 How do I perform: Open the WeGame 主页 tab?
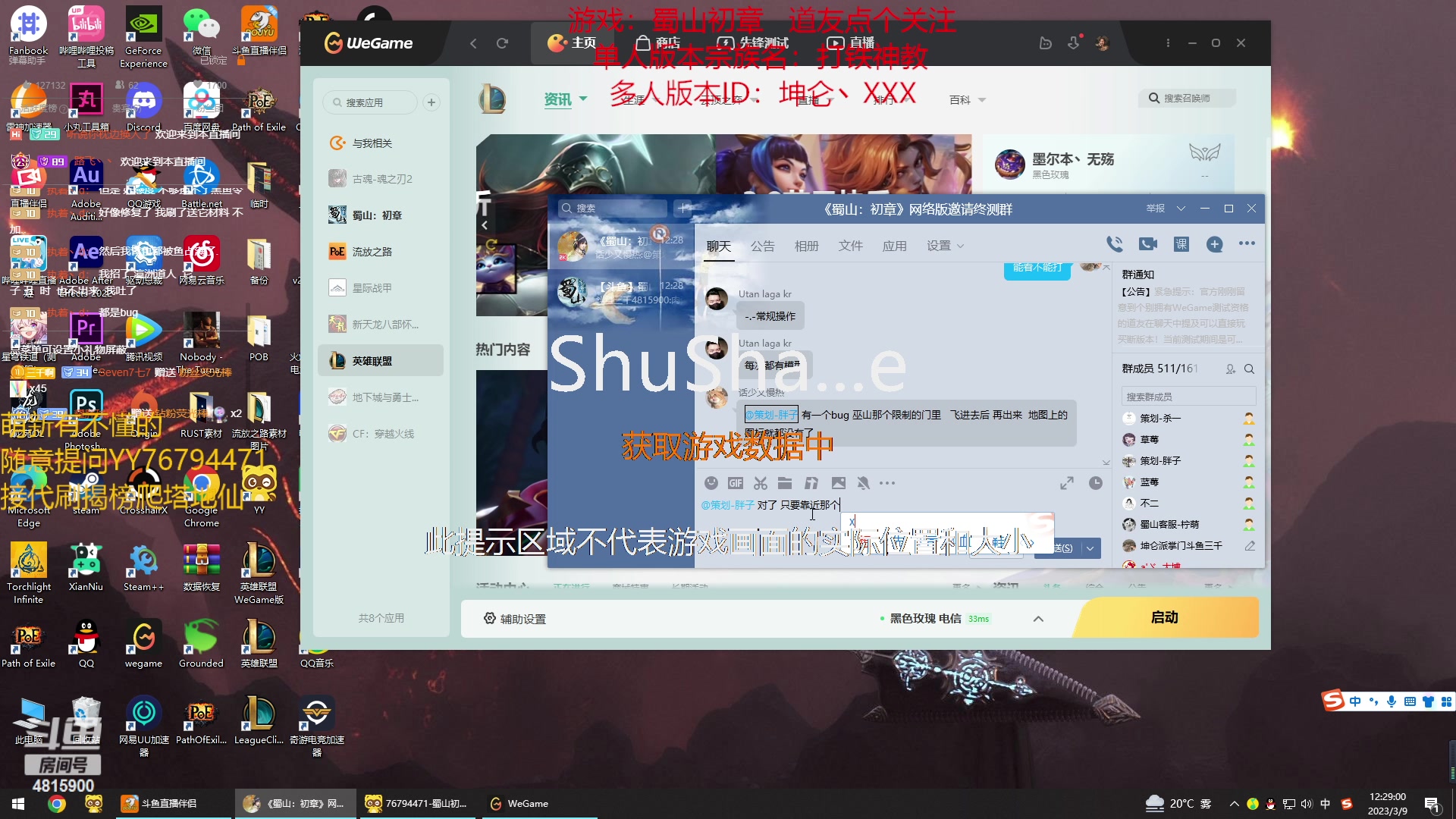click(x=572, y=43)
